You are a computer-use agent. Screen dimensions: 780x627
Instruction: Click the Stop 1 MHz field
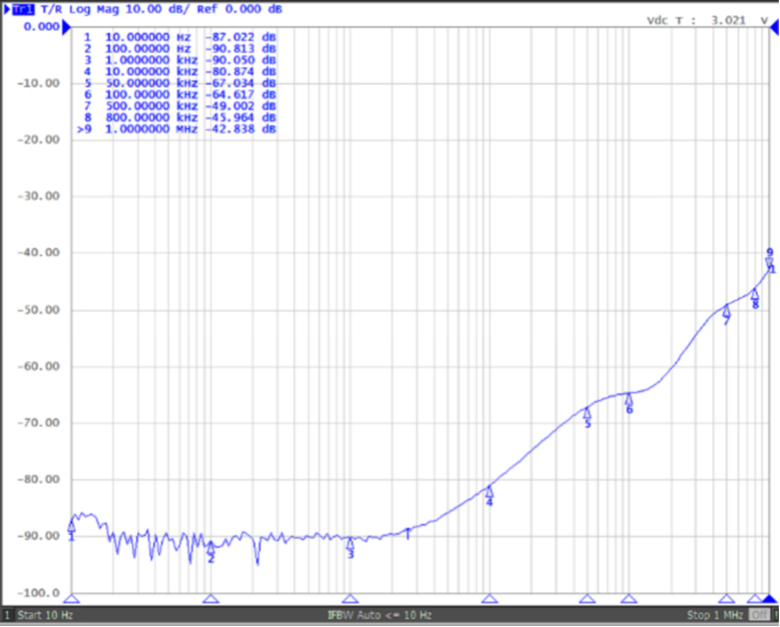click(714, 614)
